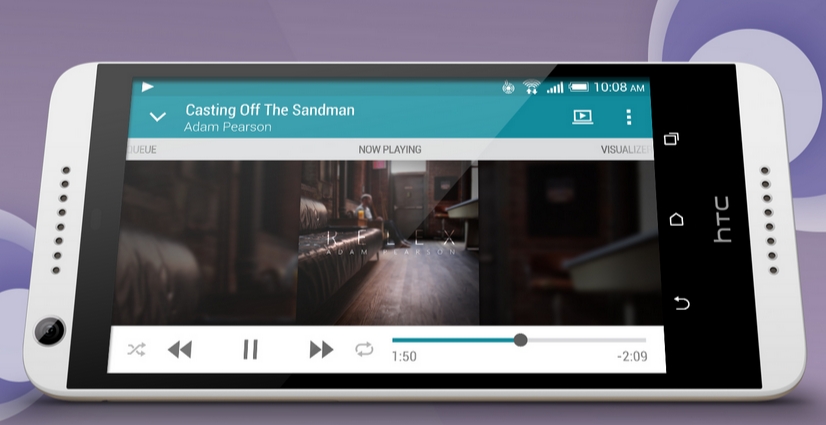Click the center album art cover
Viewport: 826px width, 425px height.
point(389,243)
